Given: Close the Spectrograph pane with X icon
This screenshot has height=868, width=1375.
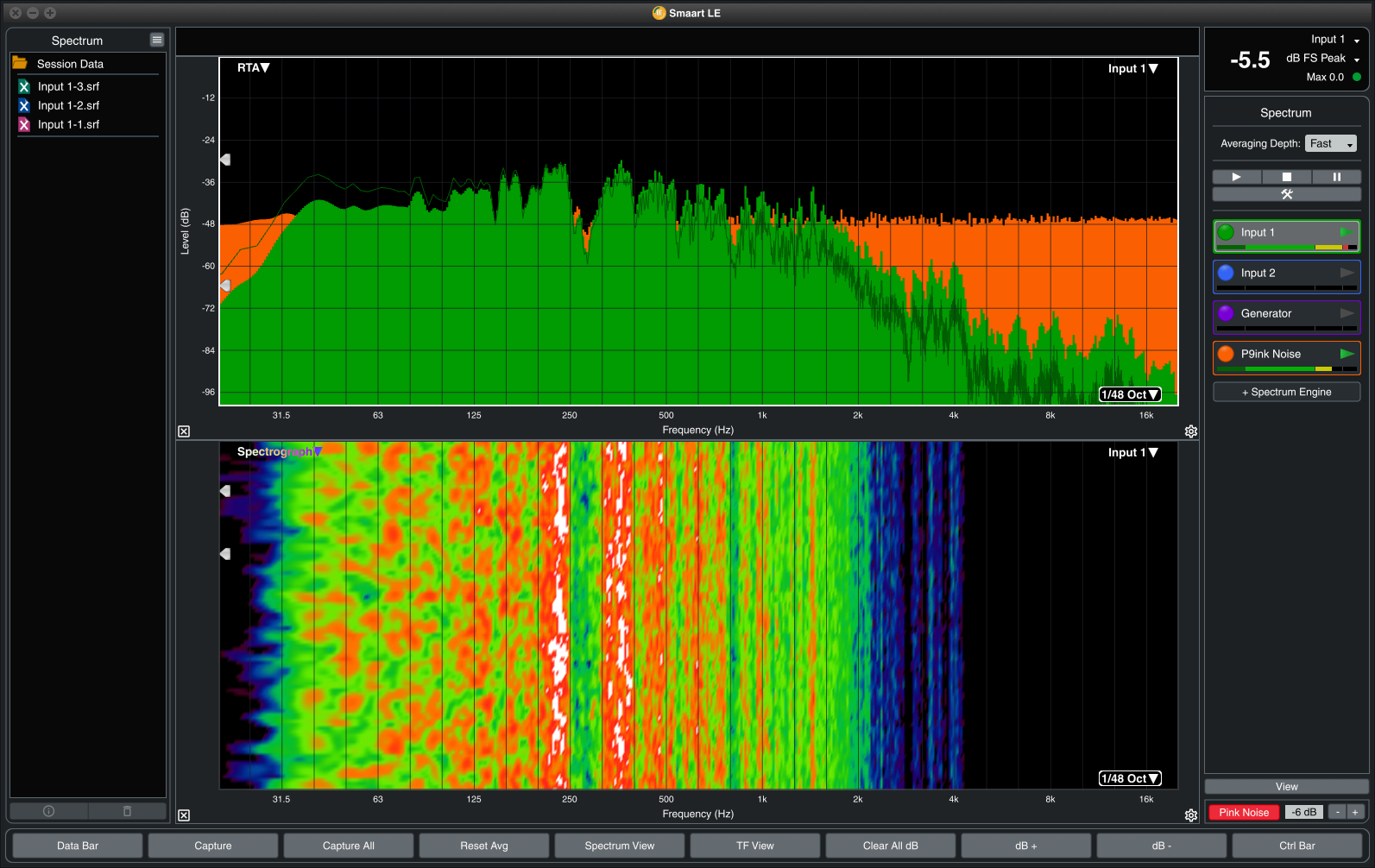Looking at the screenshot, I should point(184,815).
